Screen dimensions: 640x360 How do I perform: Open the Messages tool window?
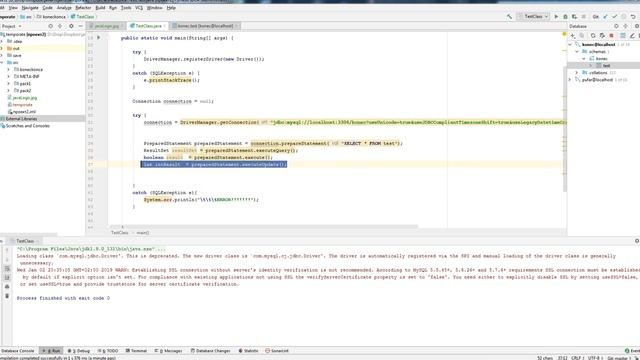(x=169, y=351)
